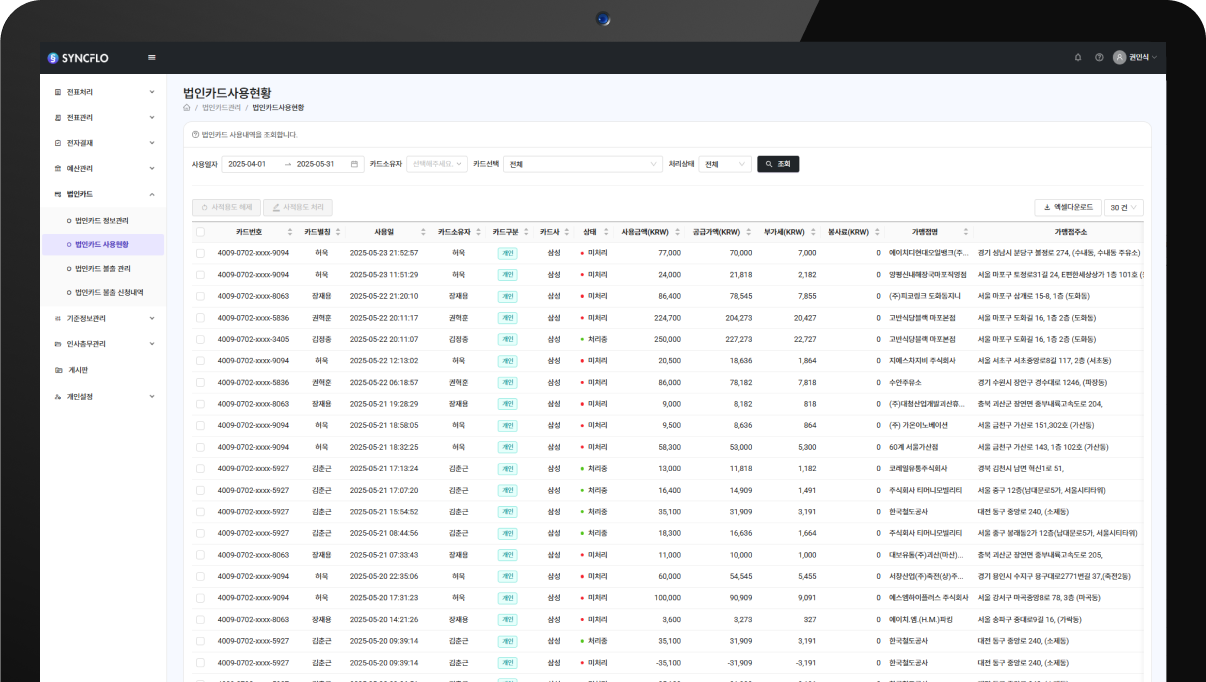Click the 조회 search button
The width and height of the screenshot is (1206, 682).
778,164
